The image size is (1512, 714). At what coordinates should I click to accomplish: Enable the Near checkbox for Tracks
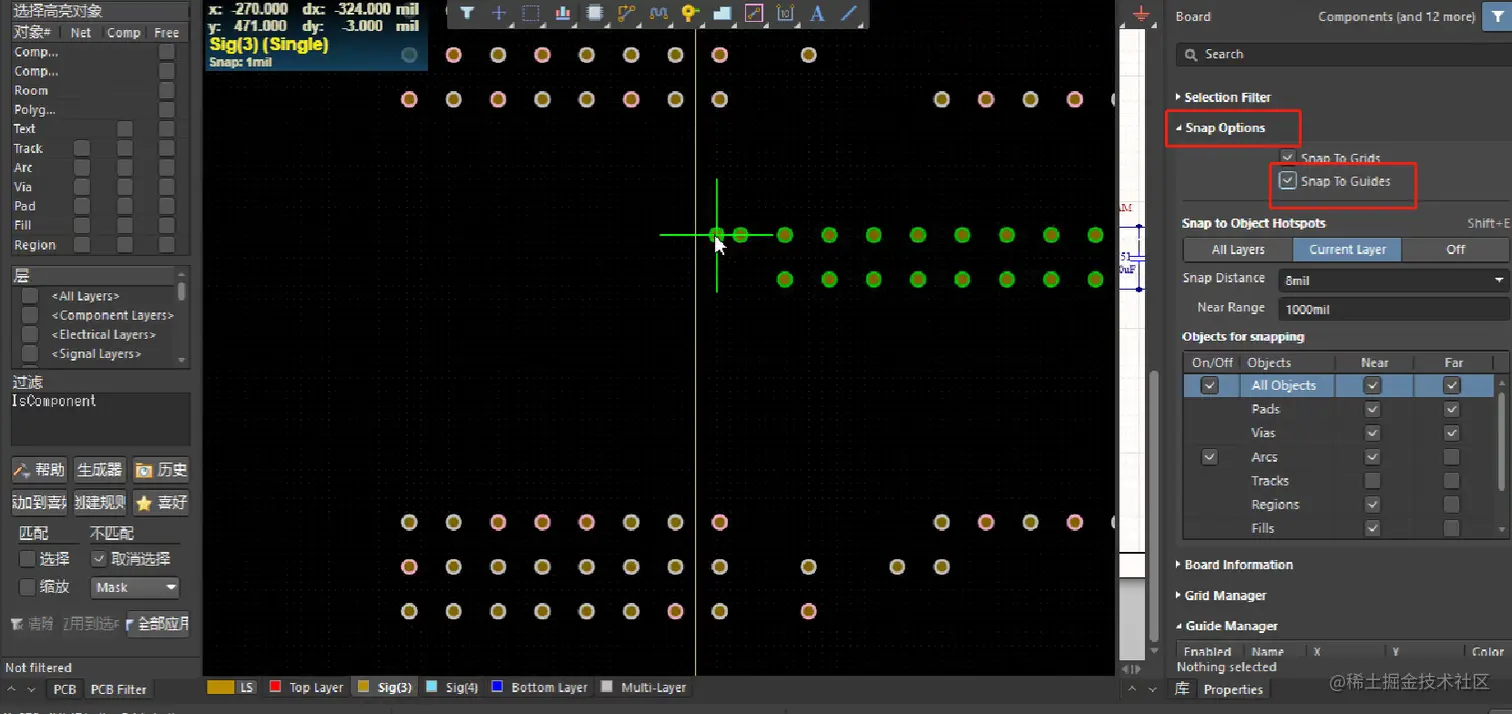coord(1372,480)
